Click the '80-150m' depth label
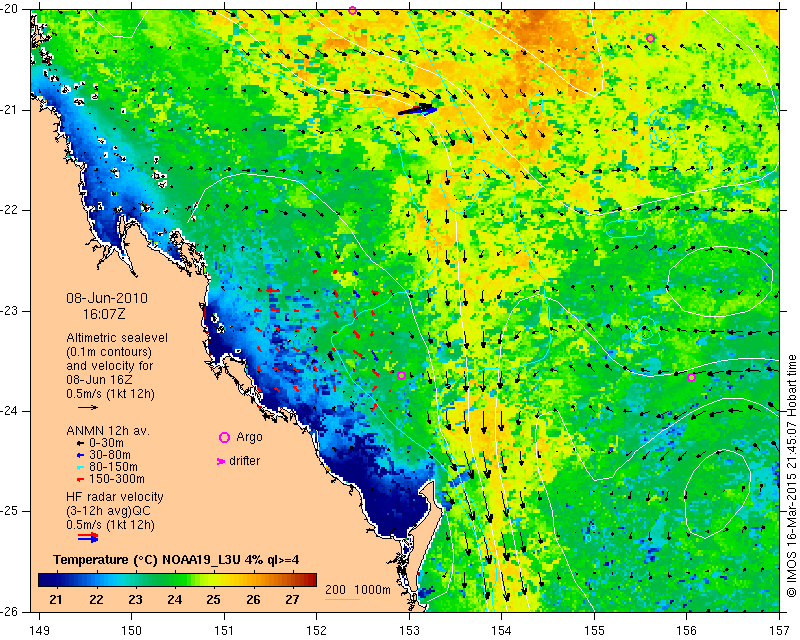The width and height of the screenshot is (800, 640). pos(113,467)
